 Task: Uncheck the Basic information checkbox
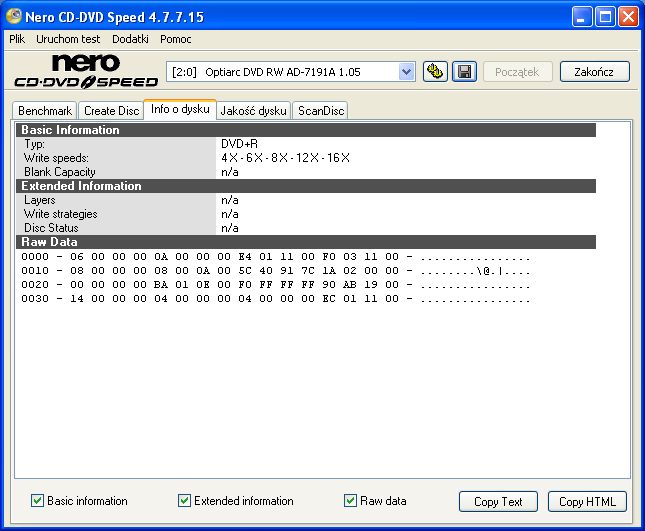coord(37,501)
